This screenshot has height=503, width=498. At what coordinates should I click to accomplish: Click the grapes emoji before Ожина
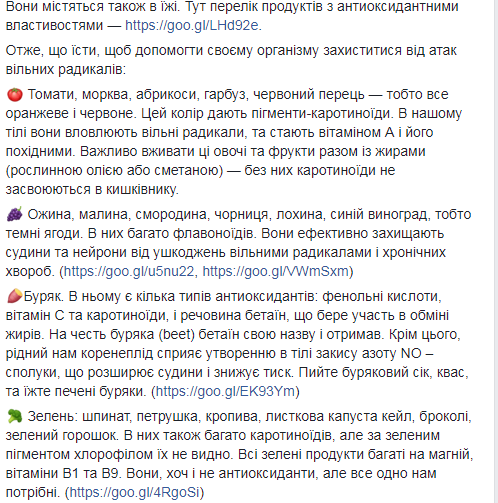click(x=15, y=214)
